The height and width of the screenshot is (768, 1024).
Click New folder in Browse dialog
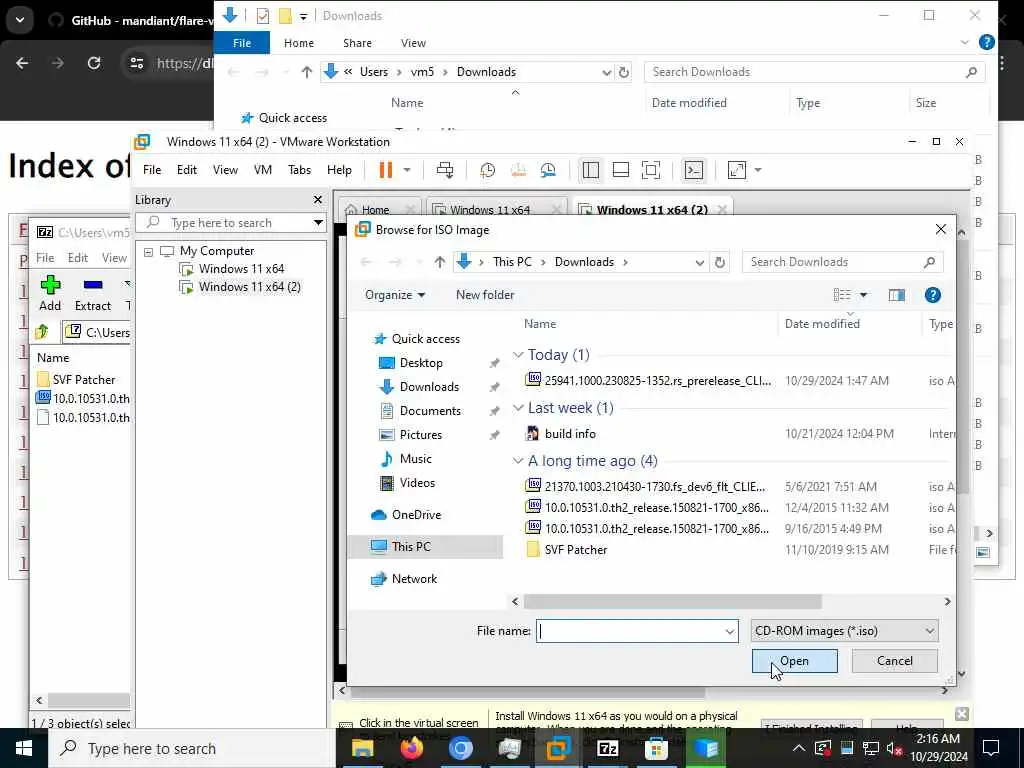click(x=485, y=295)
